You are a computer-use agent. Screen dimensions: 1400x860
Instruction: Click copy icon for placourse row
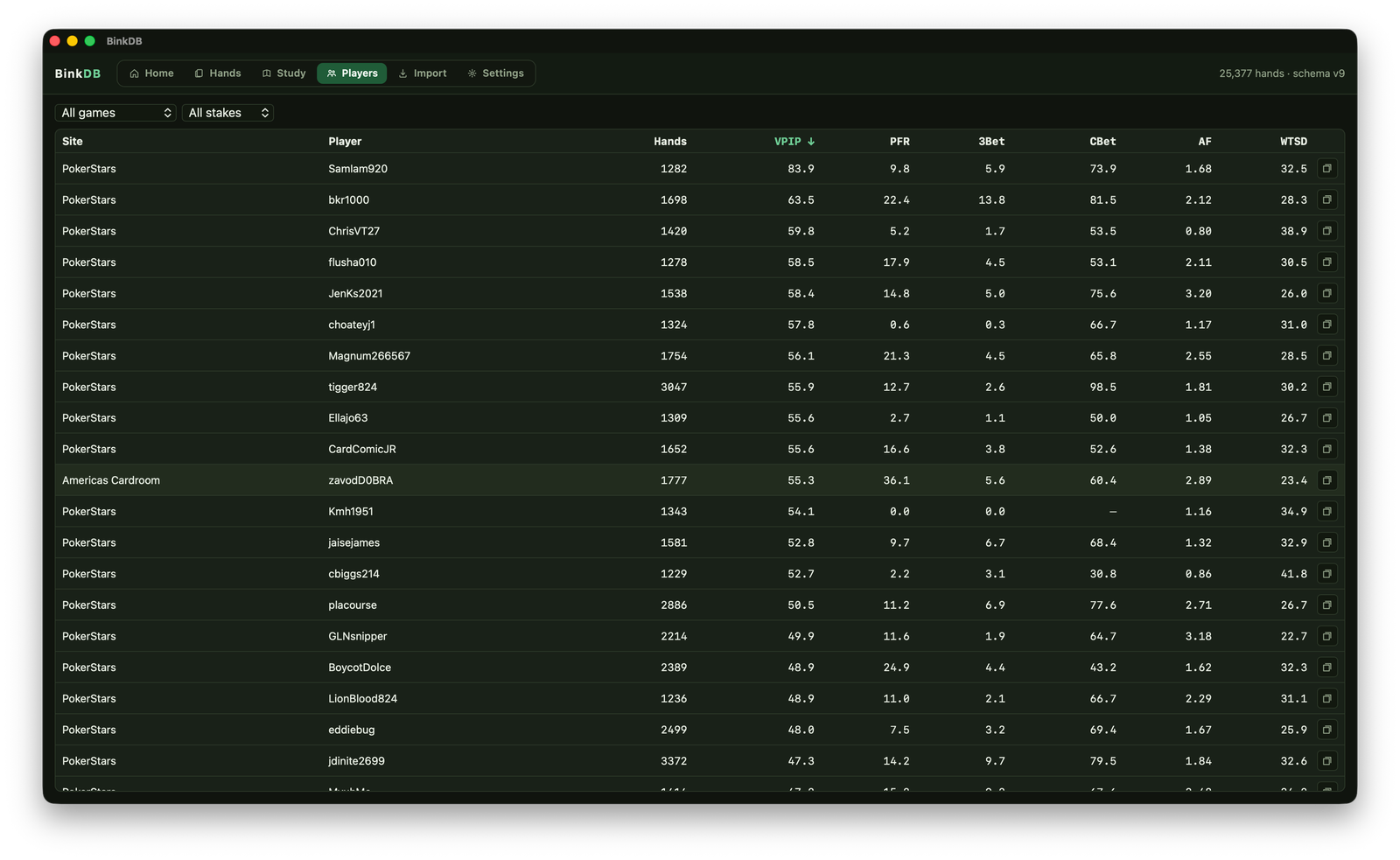tap(1326, 605)
